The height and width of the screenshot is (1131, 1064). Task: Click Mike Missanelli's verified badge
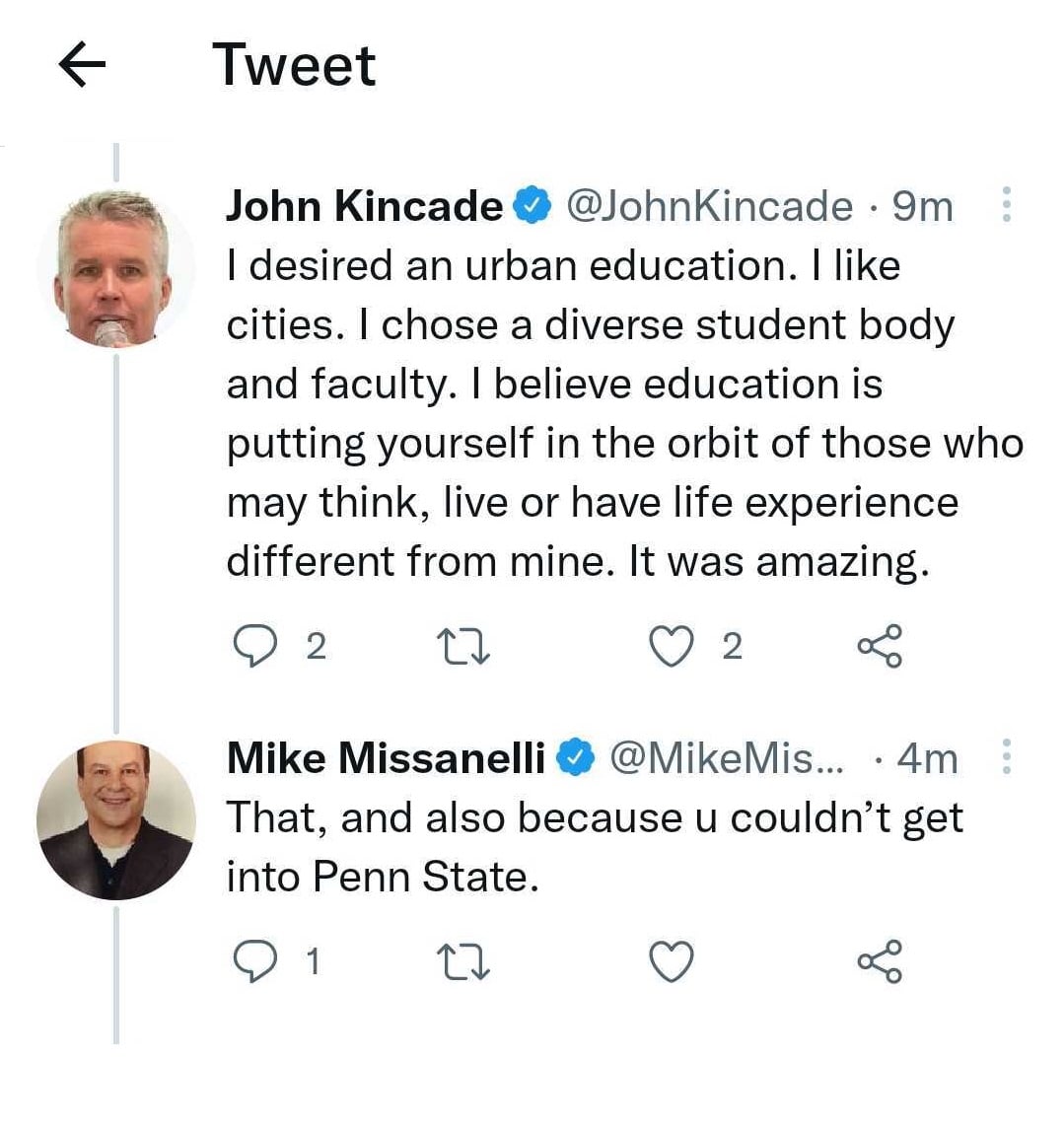click(x=576, y=758)
